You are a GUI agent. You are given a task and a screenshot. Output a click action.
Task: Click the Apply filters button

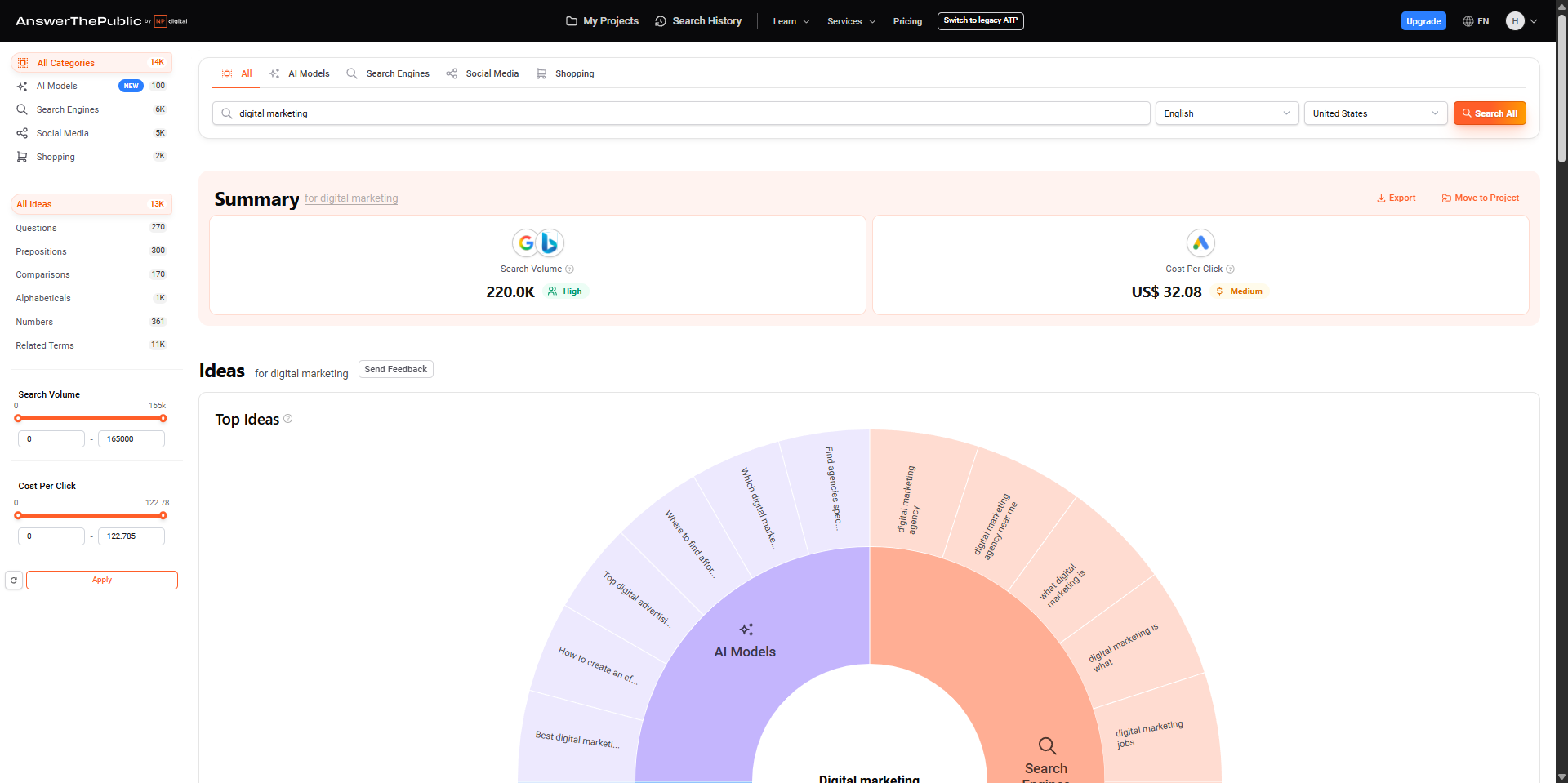[102, 580]
